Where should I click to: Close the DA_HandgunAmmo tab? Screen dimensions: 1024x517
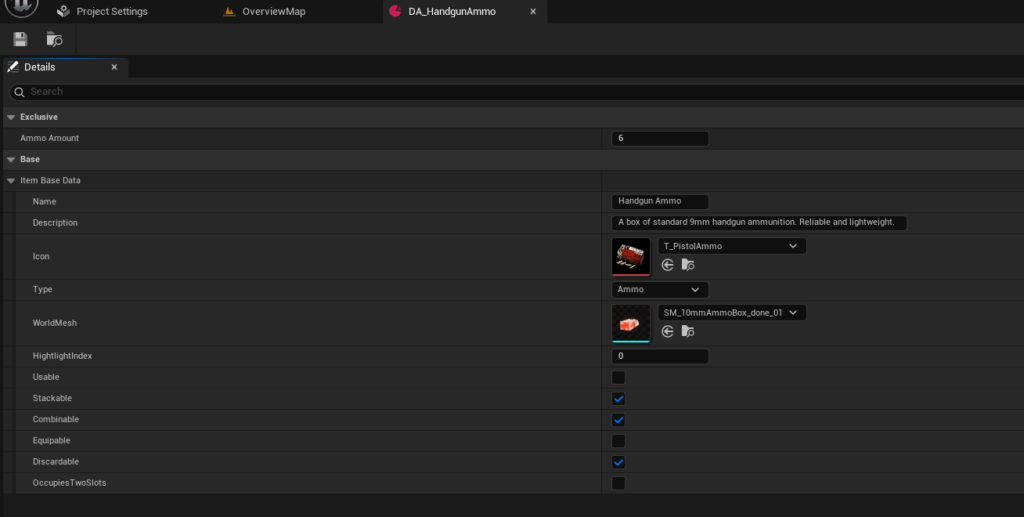coord(532,12)
